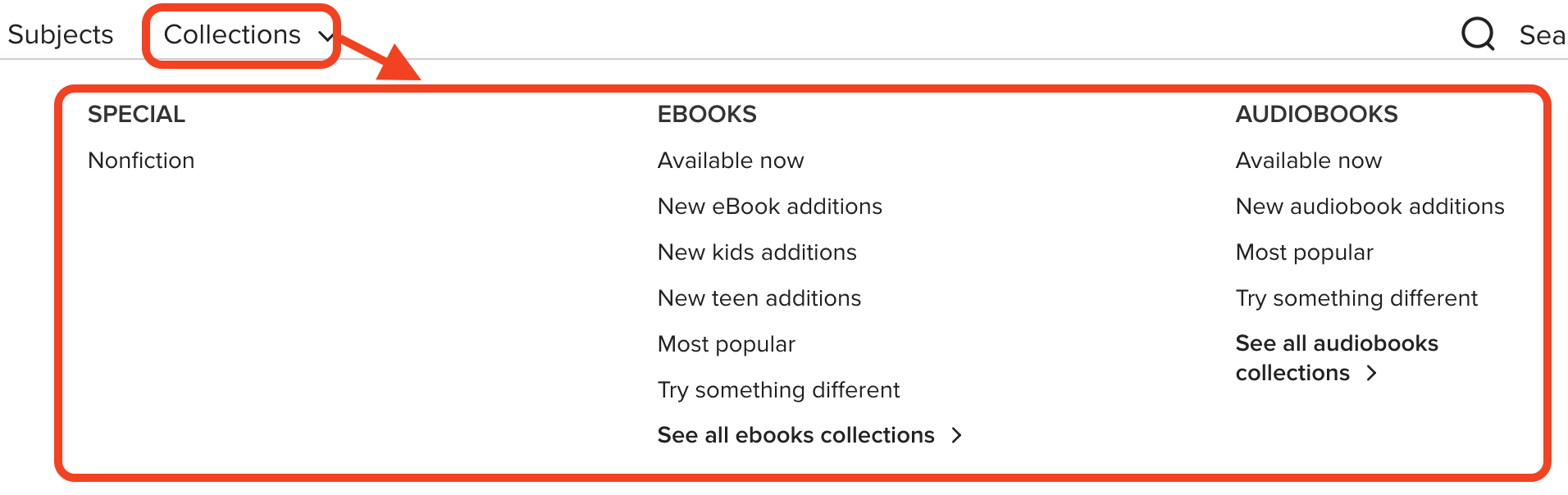Open New audiobook additions
1568x495 pixels.
point(1370,207)
